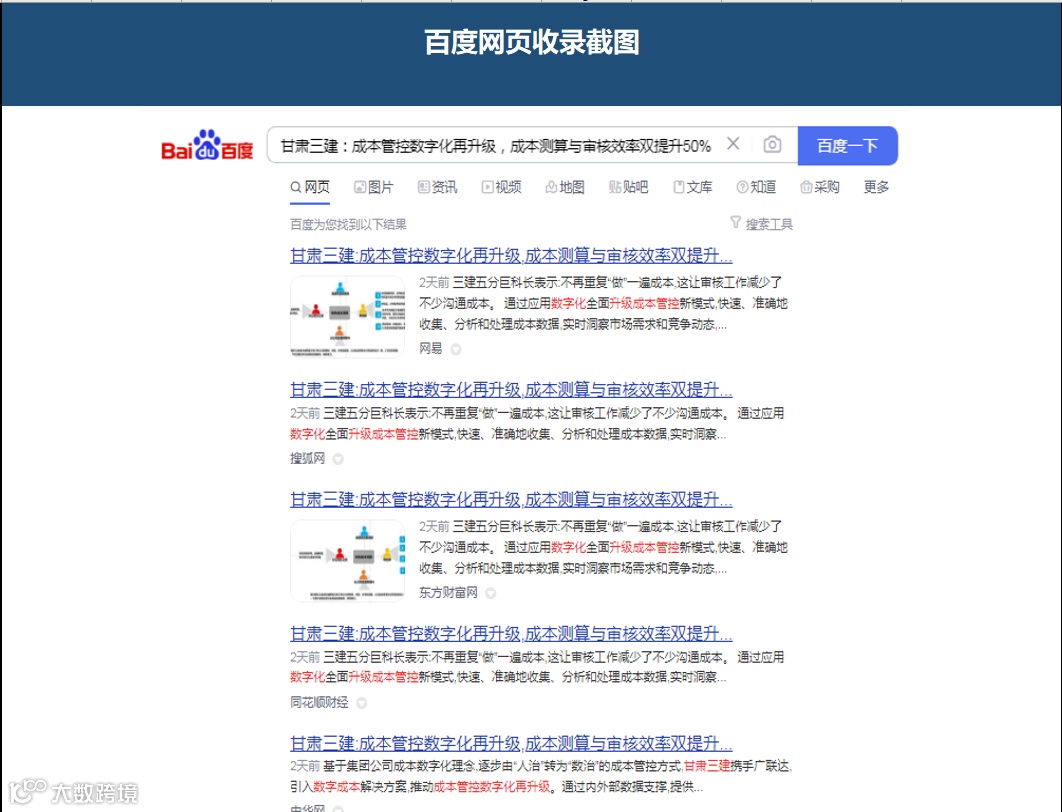Expand the dropdown icon next to 搜狐网
Image resolution: width=1062 pixels, height=812 pixels.
click(x=338, y=459)
